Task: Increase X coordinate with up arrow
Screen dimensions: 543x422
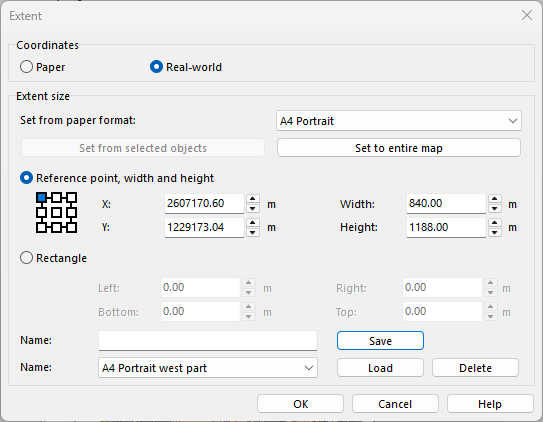Action: (253, 199)
